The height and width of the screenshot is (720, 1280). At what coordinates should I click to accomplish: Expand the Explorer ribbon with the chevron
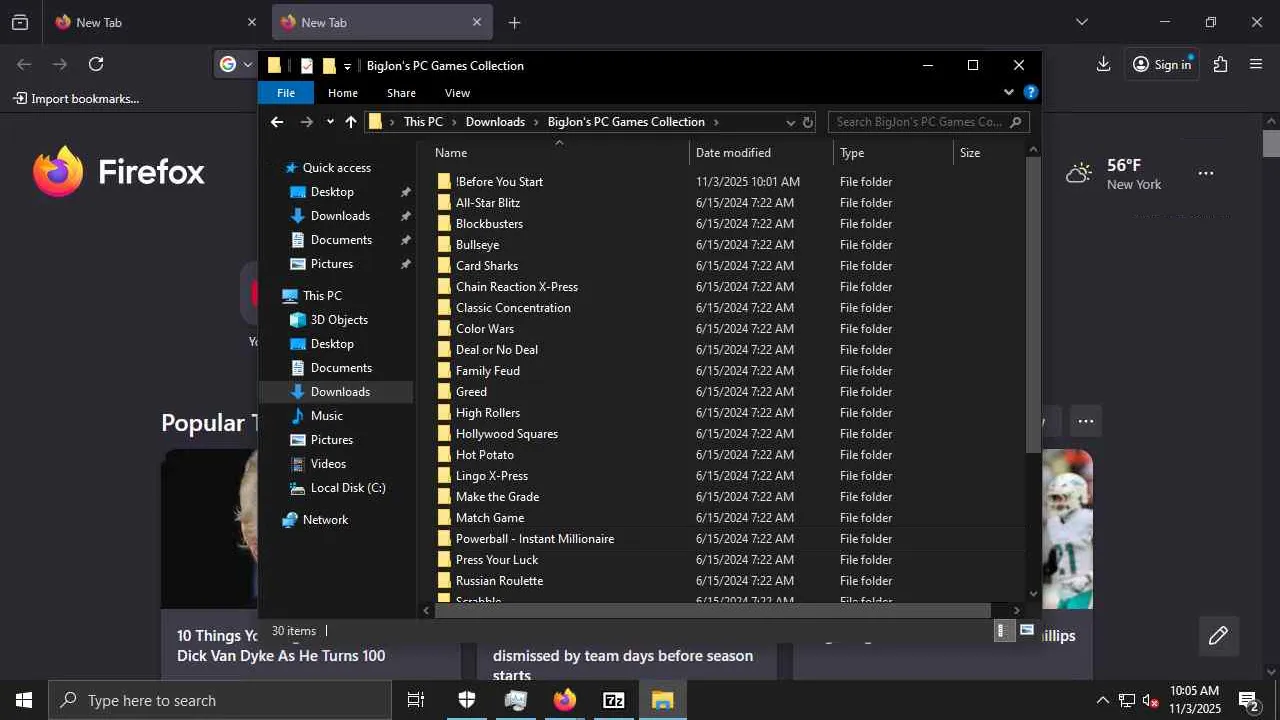[x=1008, y=92]
